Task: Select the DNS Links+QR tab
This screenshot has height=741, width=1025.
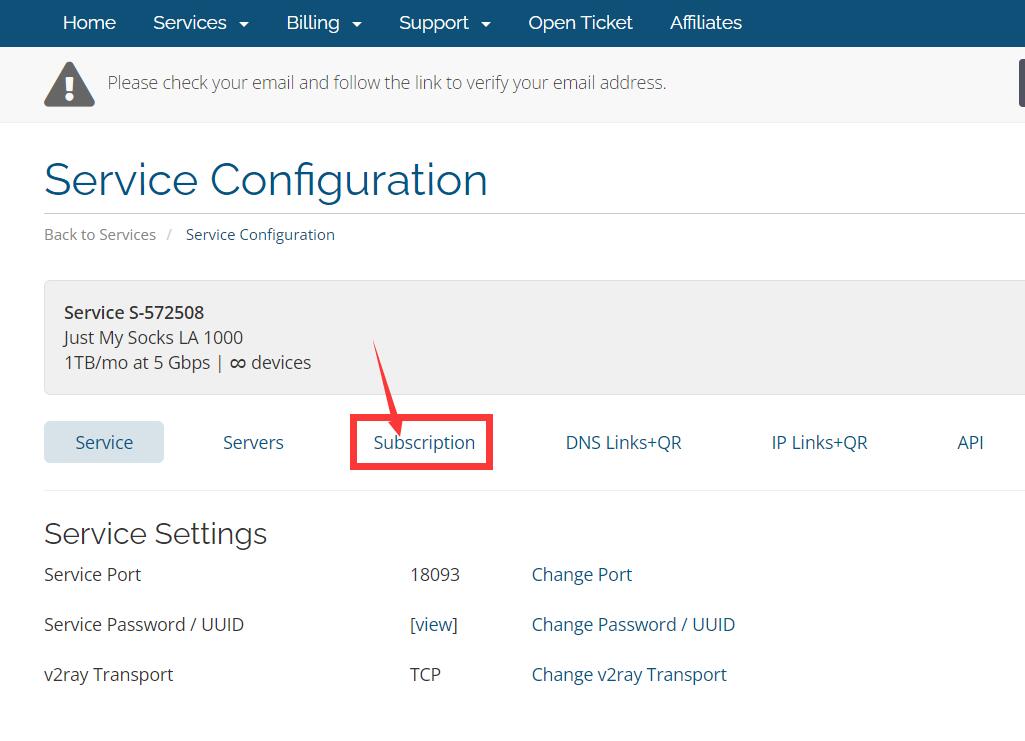Action: [623, 442]
